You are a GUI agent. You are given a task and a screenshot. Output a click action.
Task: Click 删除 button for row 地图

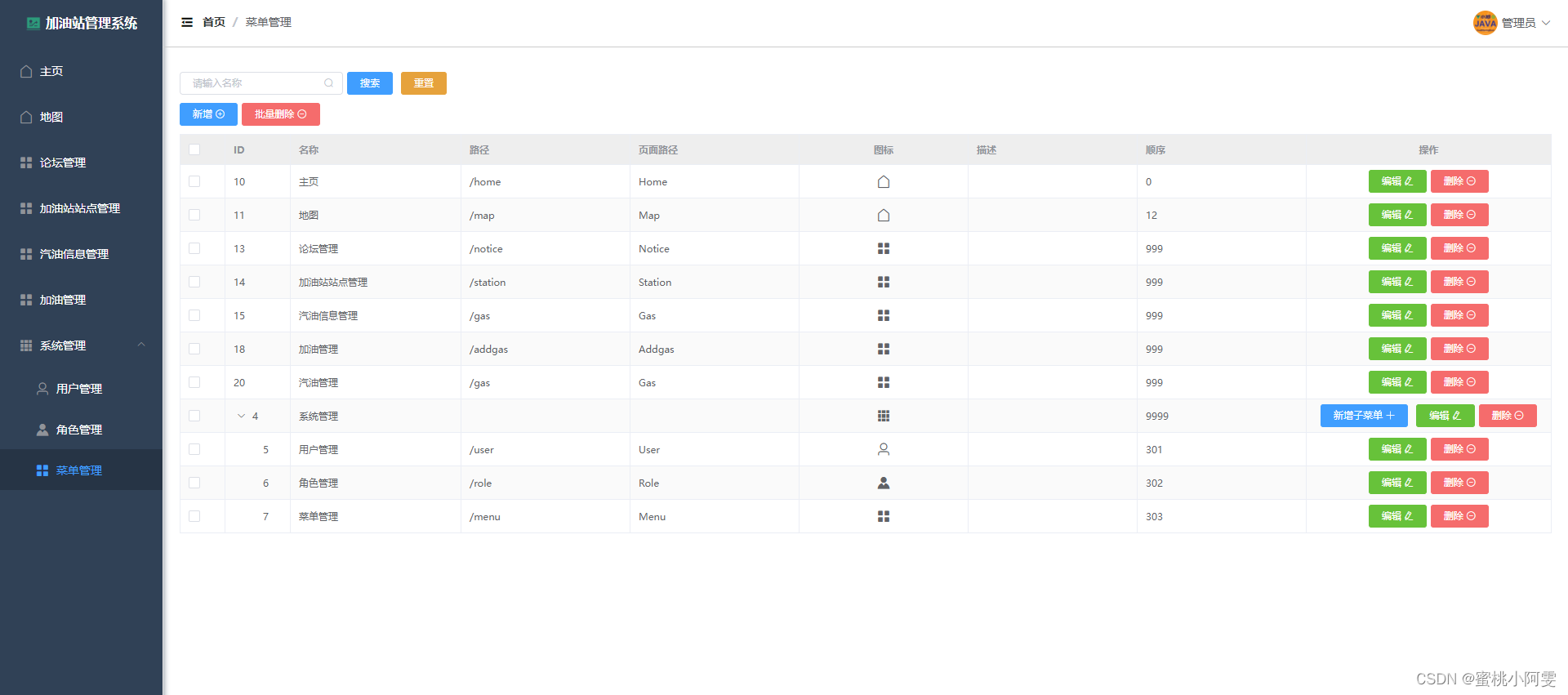pyautogui.click(x=1459, y=215)
